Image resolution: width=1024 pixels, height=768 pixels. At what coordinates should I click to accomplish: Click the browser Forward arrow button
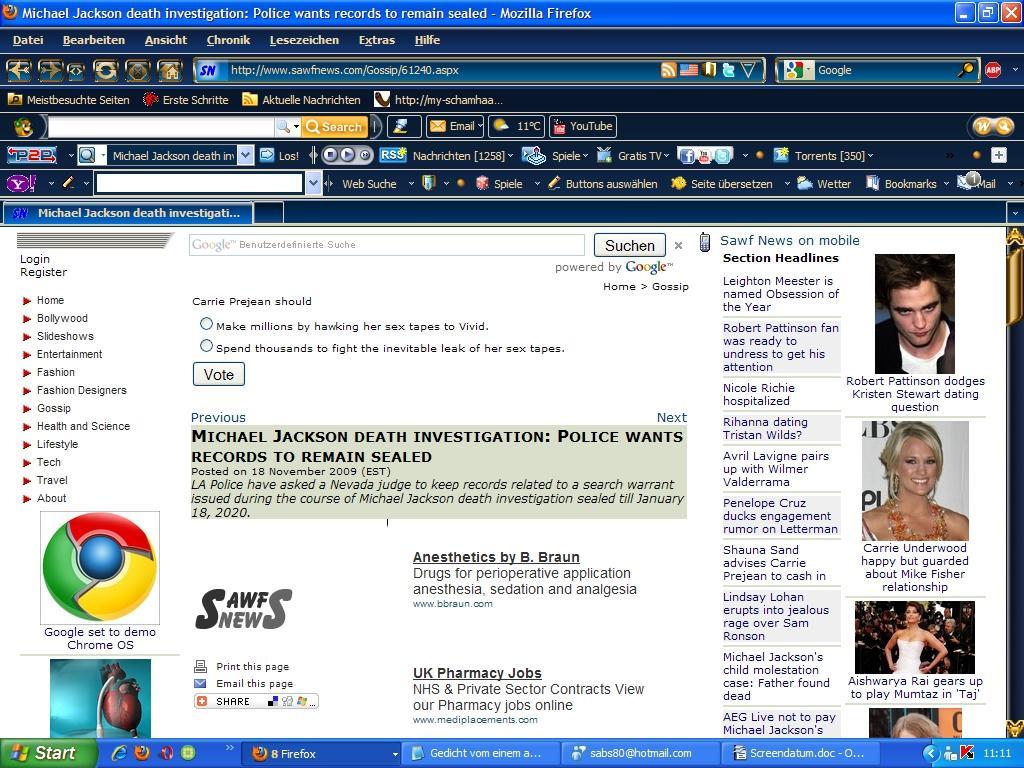tap(50, 70)
